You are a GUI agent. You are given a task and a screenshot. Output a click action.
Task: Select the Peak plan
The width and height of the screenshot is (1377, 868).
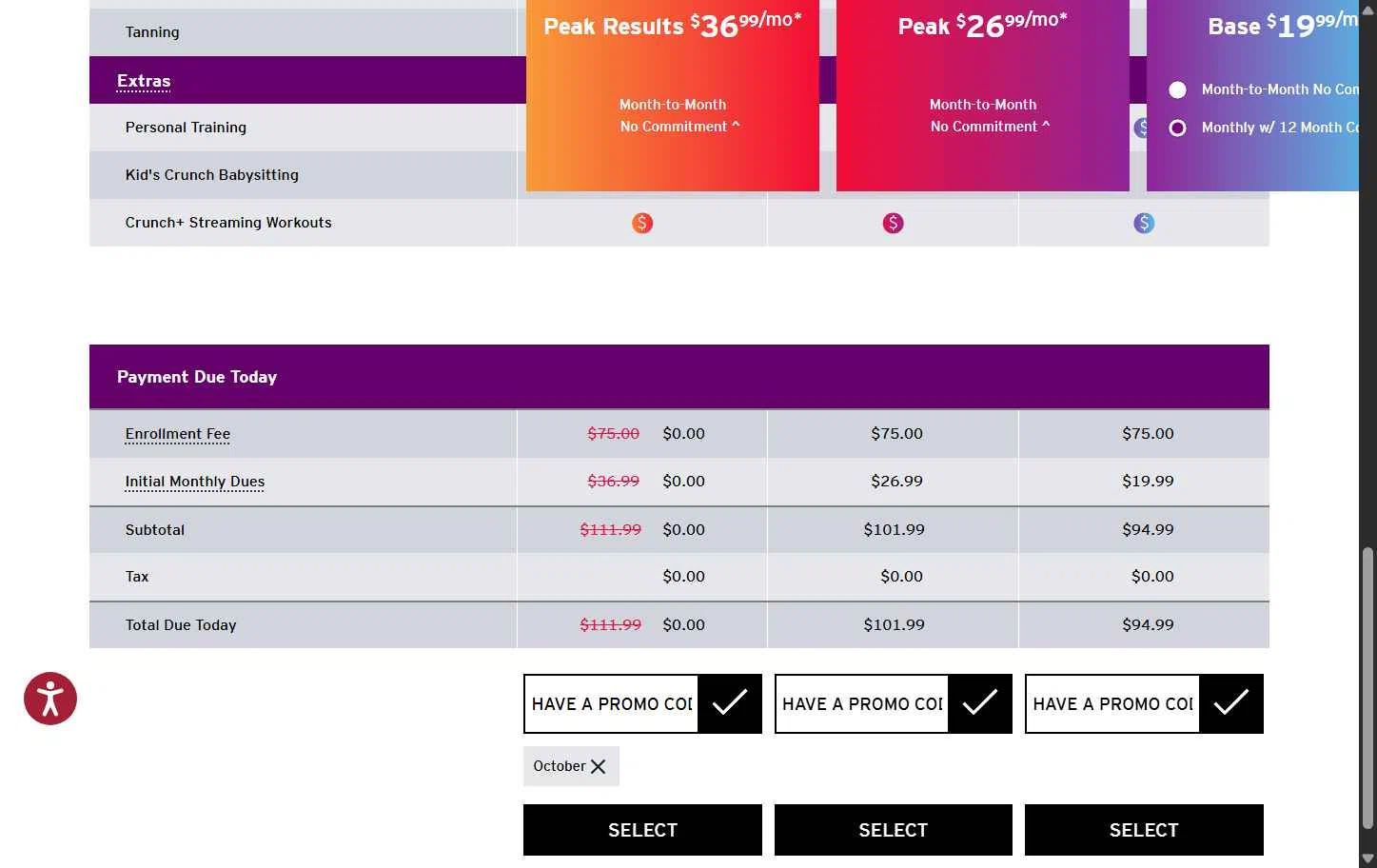click(x=893, y=830)
